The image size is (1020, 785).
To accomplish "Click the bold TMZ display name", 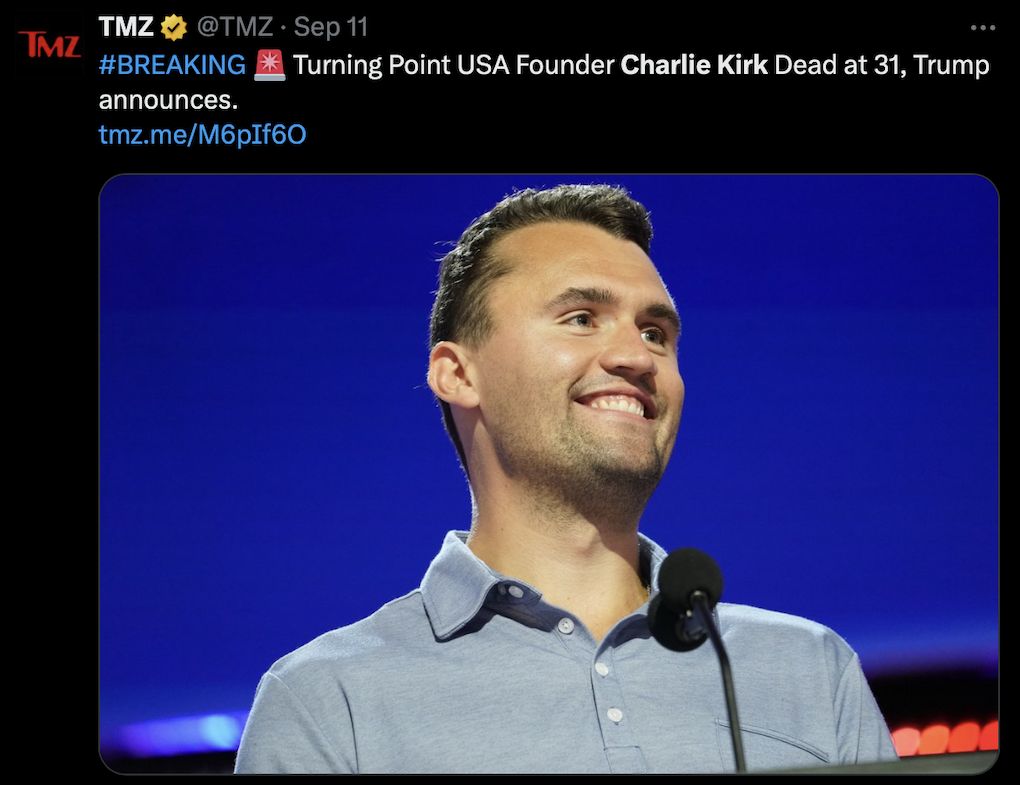I will pyautogui.click(x=126, y=27).
